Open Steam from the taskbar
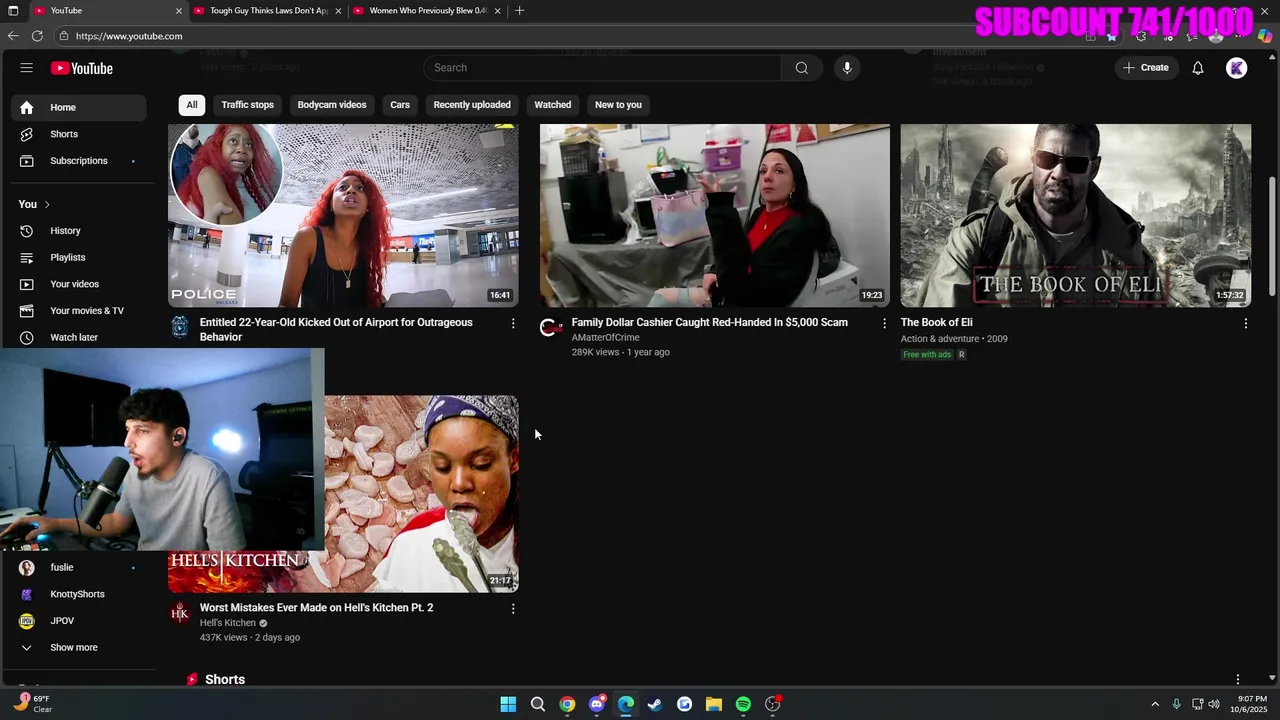 pos(655,704)
